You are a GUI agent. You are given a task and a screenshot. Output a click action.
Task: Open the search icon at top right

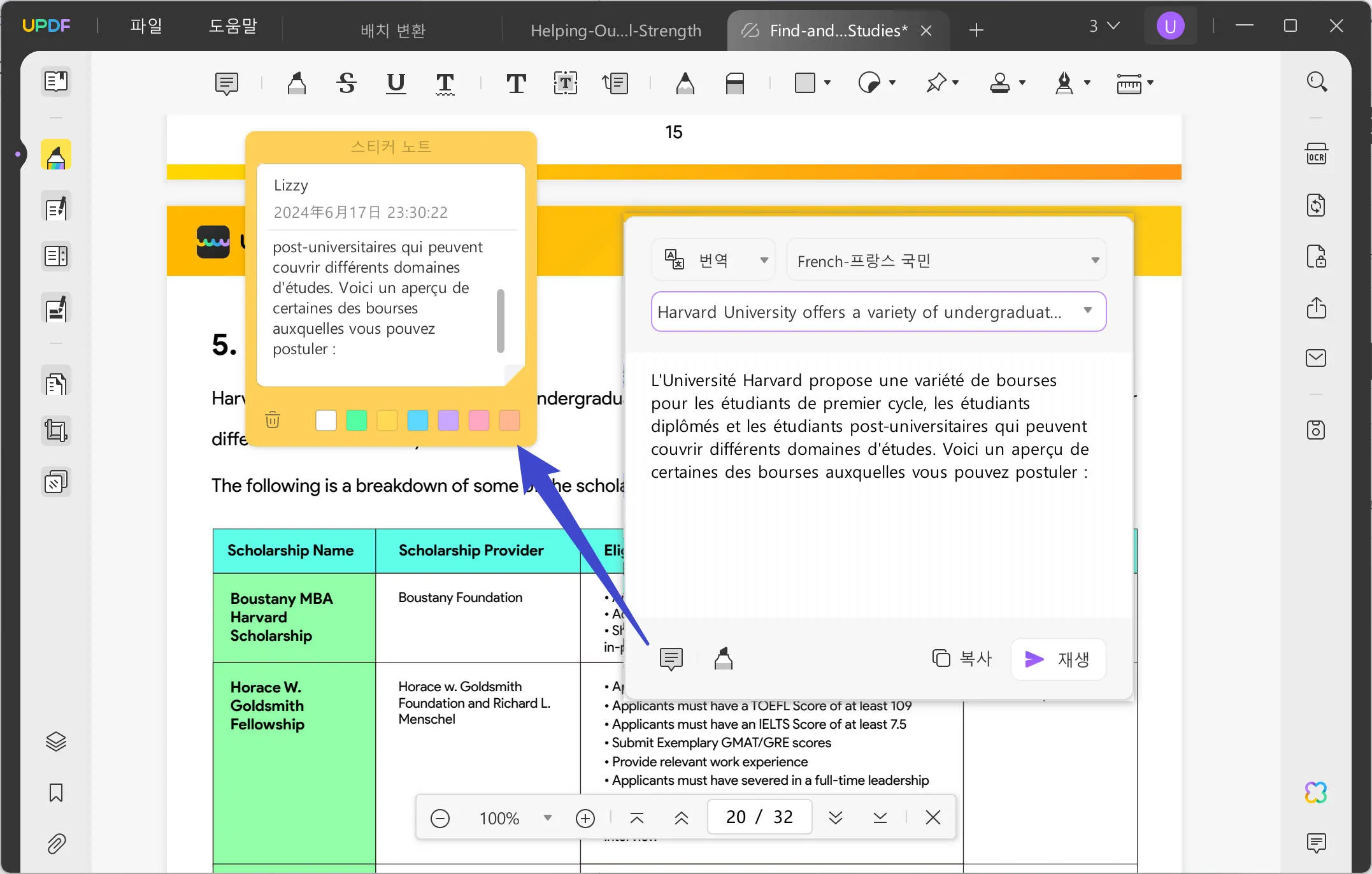pyautogui.click(x=1317, y=82)
